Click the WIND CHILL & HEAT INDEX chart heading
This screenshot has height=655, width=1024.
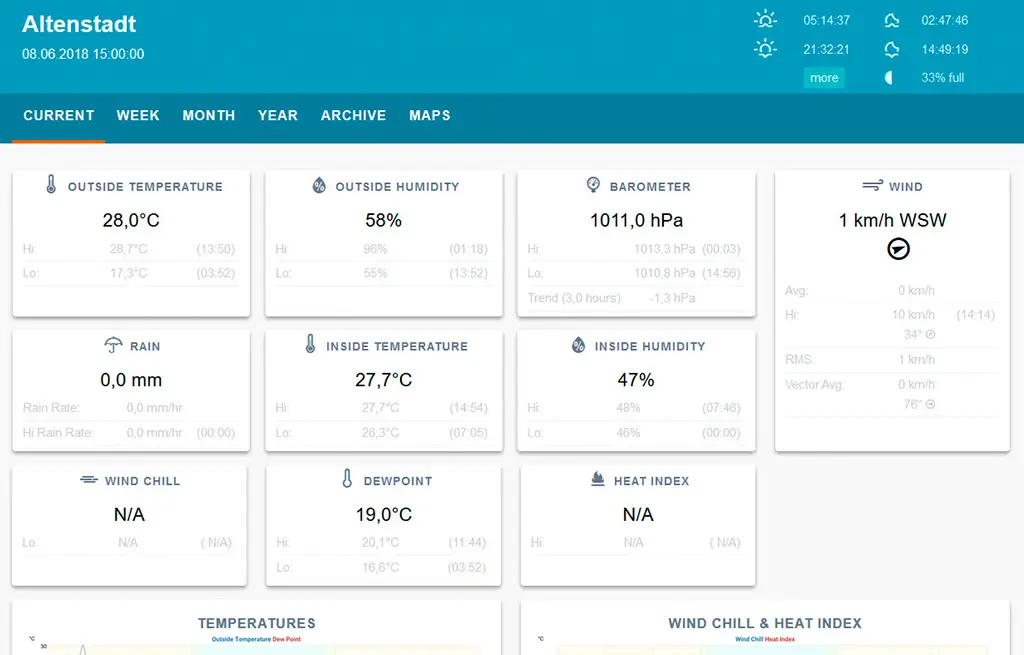[765, 623]
